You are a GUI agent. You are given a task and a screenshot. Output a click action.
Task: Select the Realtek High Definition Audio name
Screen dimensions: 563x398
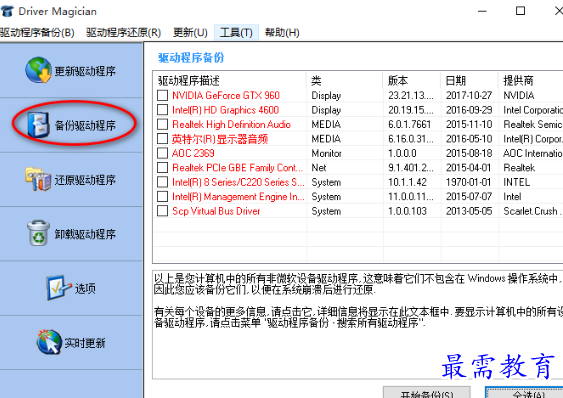point(231,124)
